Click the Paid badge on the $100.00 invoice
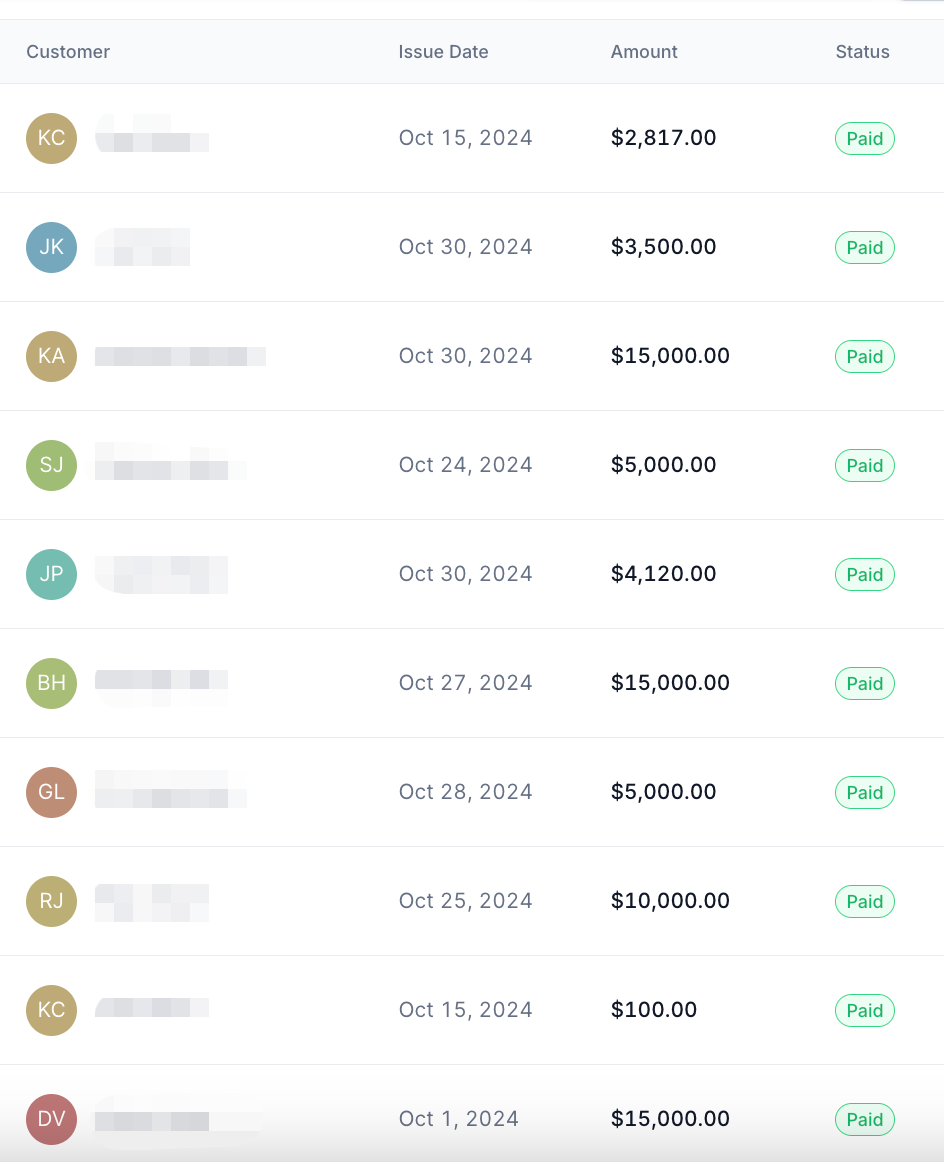Image resolution: width=944 pixels, height=1162 pixels. pos(864,1010)
